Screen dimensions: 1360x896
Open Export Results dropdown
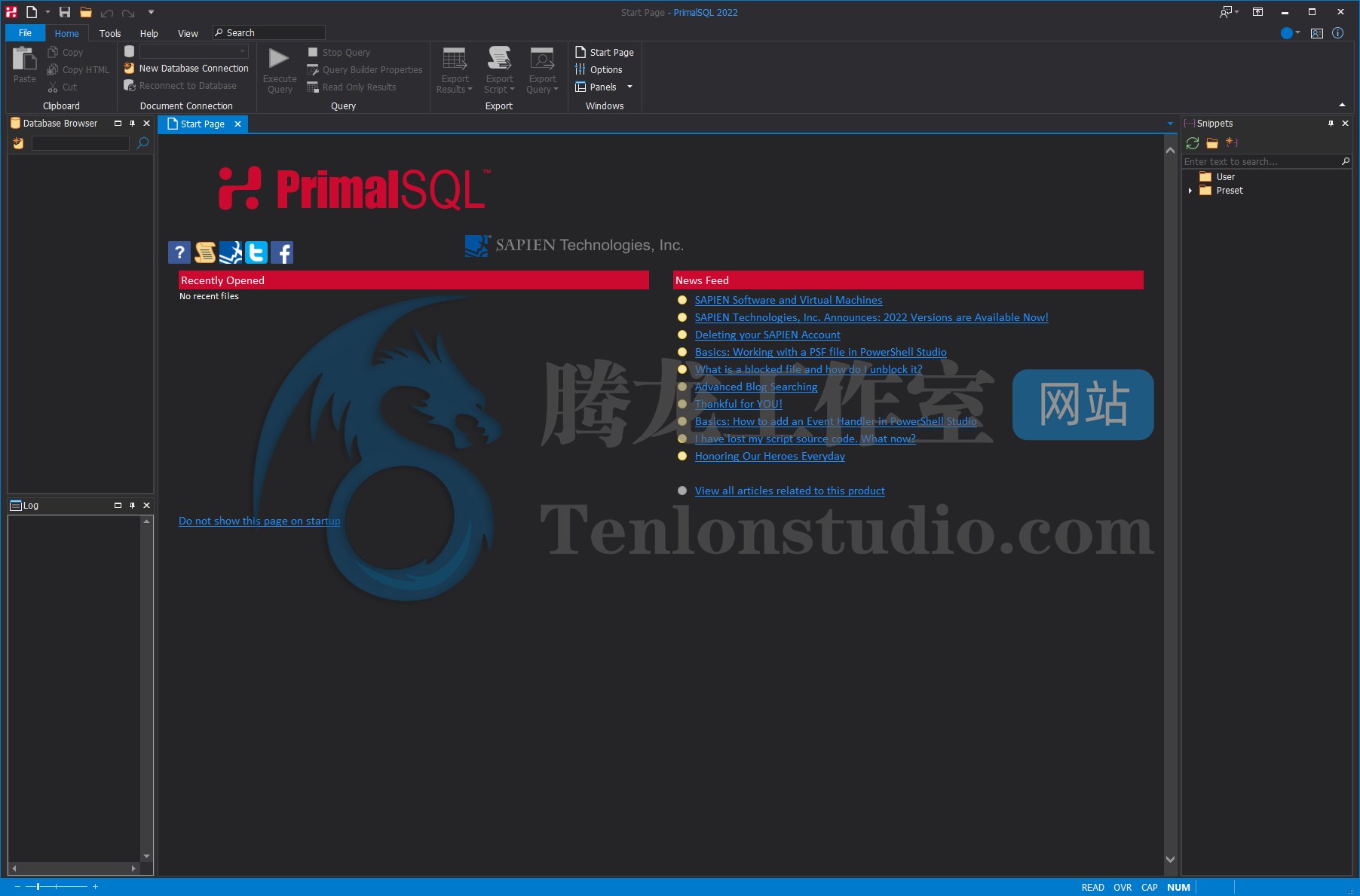pos(455,70)
